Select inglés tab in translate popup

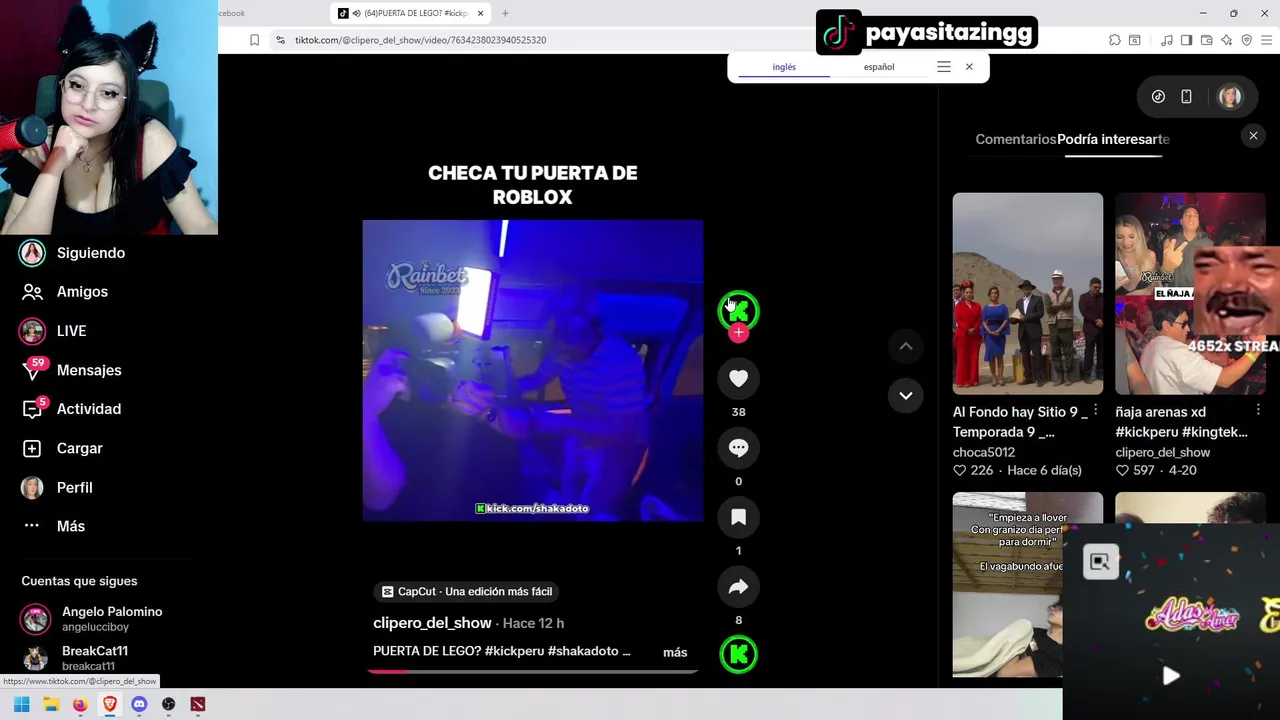784,67
